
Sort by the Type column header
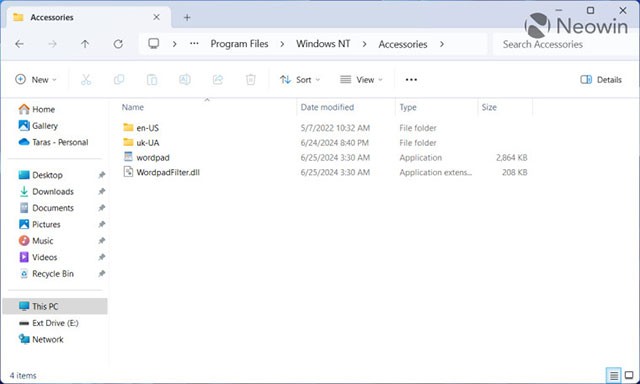tap(408, 107)
